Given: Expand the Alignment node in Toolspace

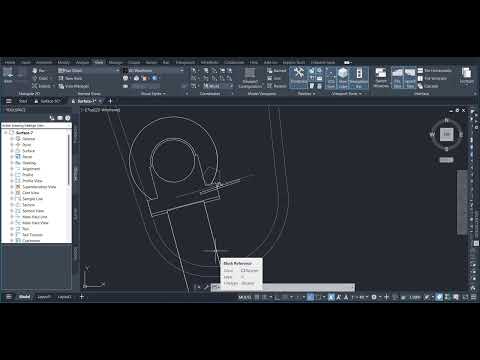Looking at the screenshot, I should (x=12, y=169).
